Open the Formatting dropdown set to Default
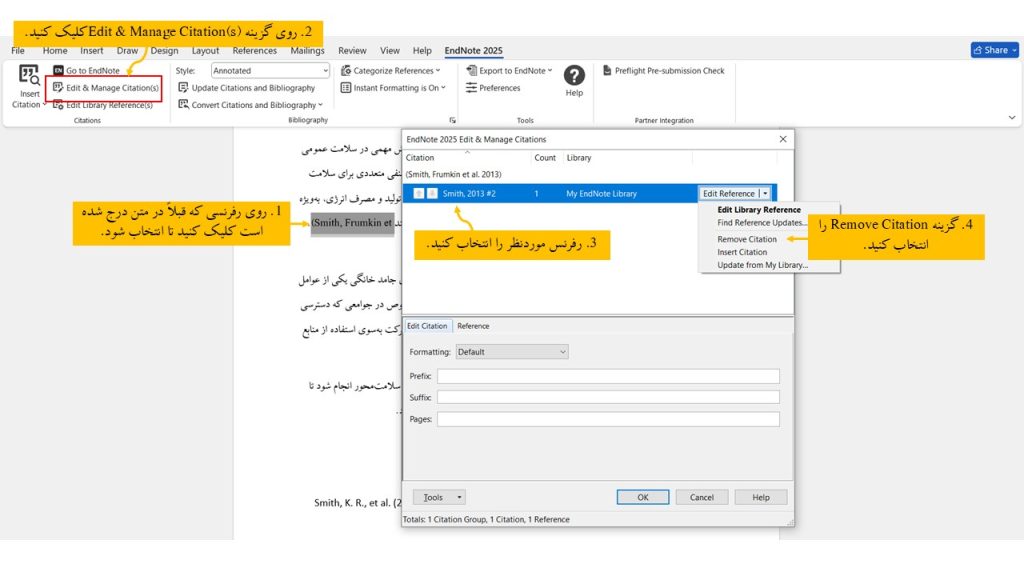 512,351
